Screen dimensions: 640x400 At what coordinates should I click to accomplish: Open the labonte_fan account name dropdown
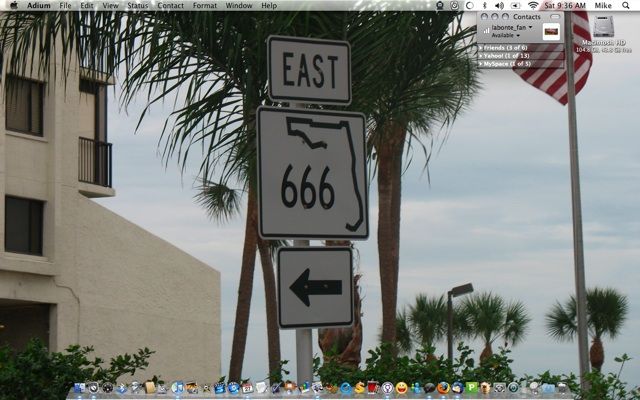click(x=510, y=27)
